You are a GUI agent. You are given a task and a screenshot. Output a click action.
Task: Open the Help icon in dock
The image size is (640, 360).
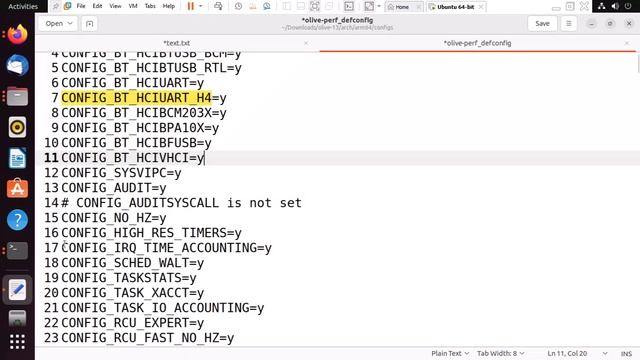coord(17,220)
